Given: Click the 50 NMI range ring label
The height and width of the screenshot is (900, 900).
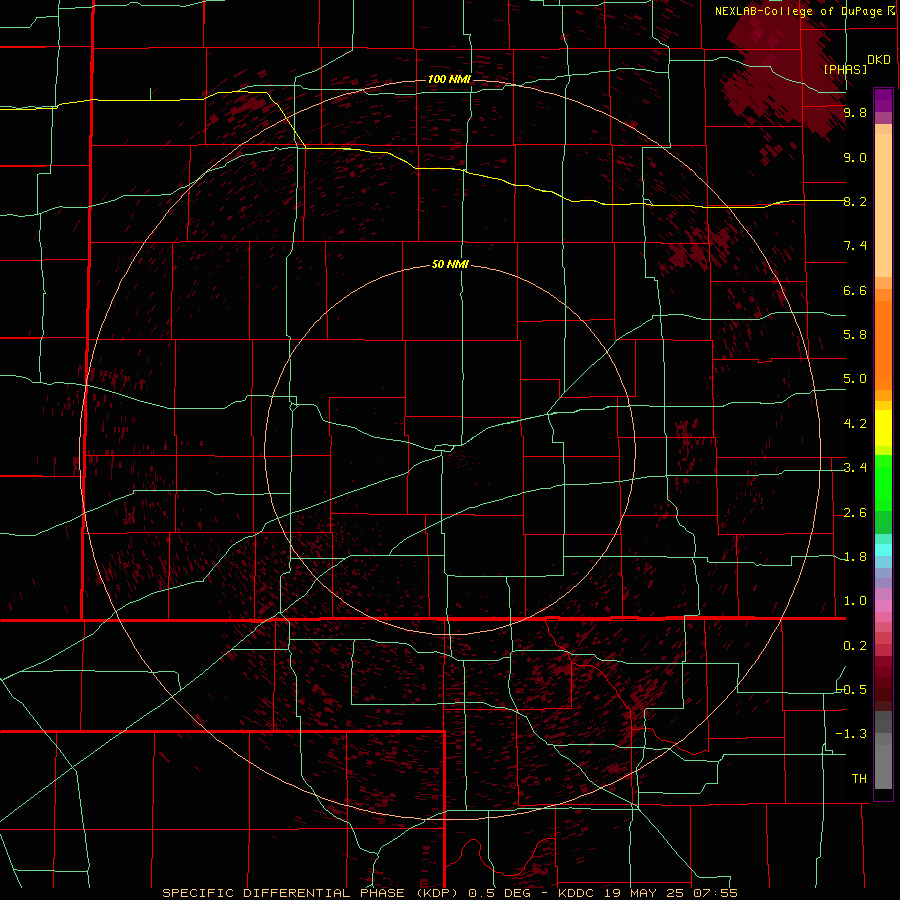Looking at the screenshot, I should (x=450, y=265).
